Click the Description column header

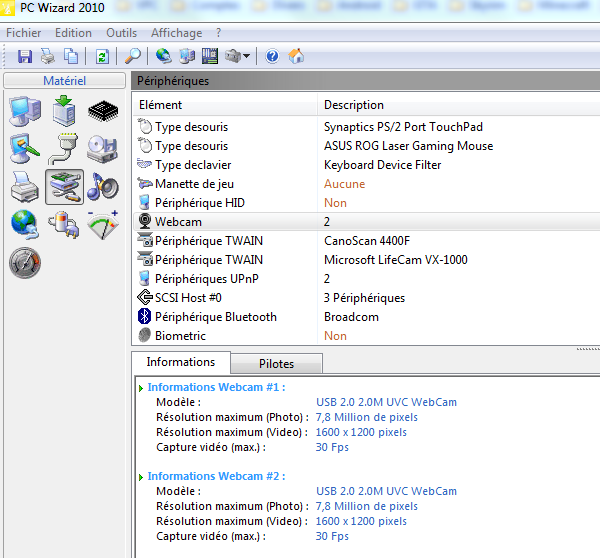(354, 105)
